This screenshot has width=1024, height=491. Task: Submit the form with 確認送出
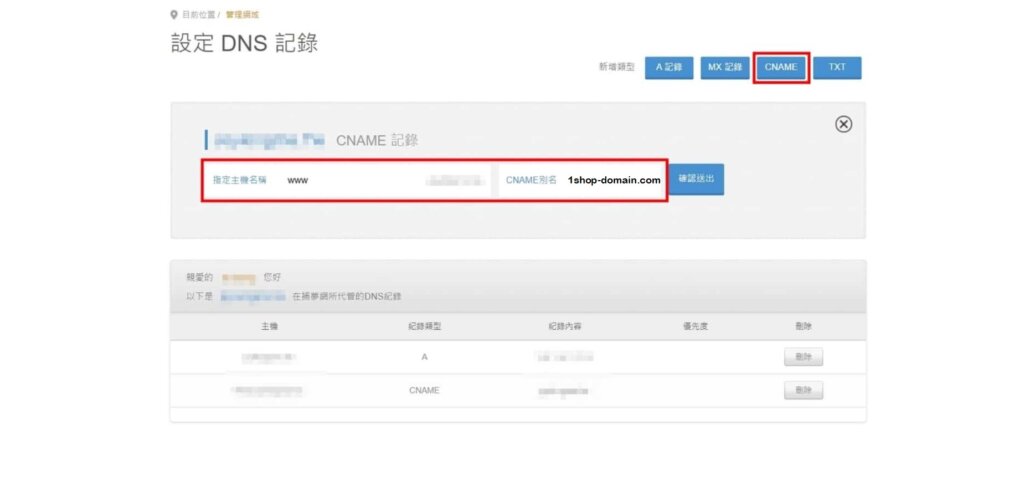pyautogui.click(x=696, y=180)
